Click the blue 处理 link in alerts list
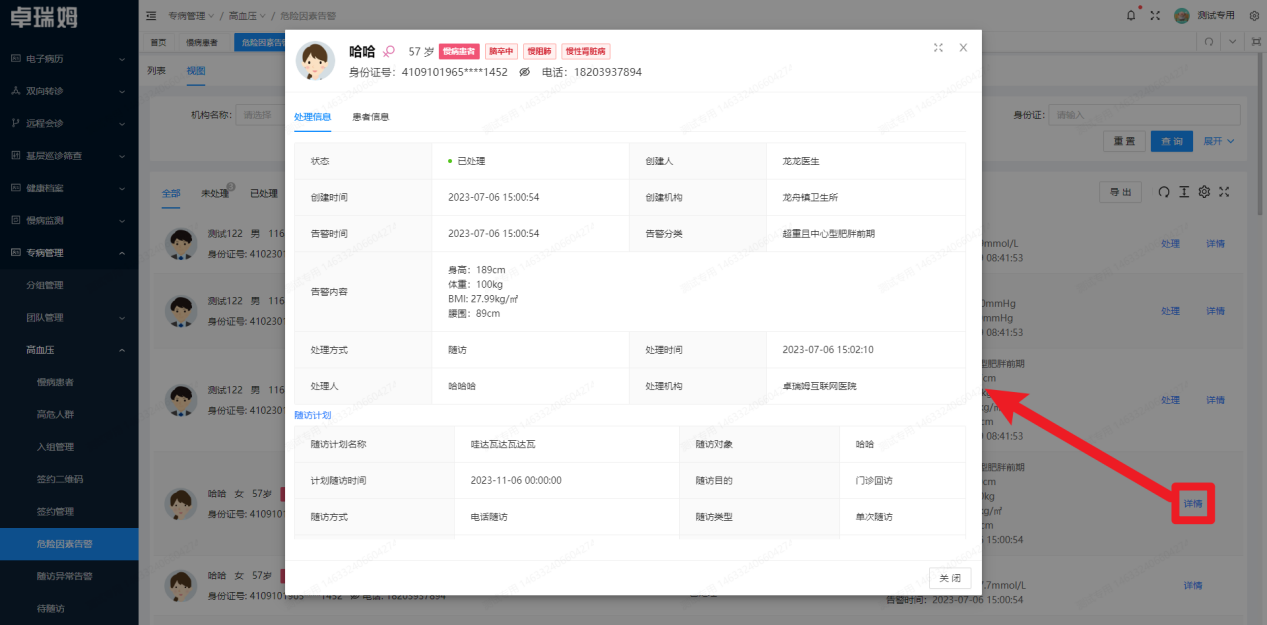 pyautogui.click(x=1169, y=243)
